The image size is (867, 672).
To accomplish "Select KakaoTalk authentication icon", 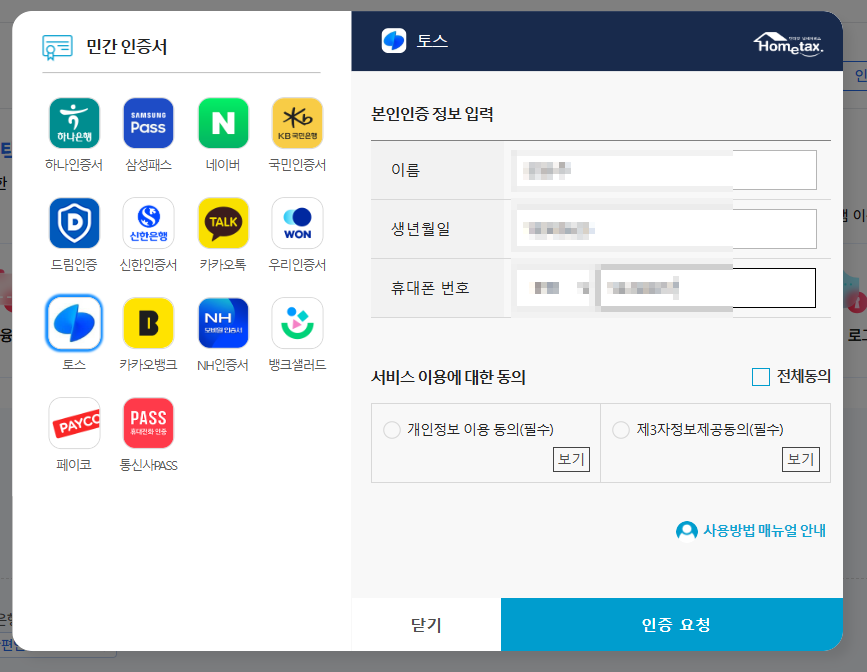I will [x=223, y=223].
